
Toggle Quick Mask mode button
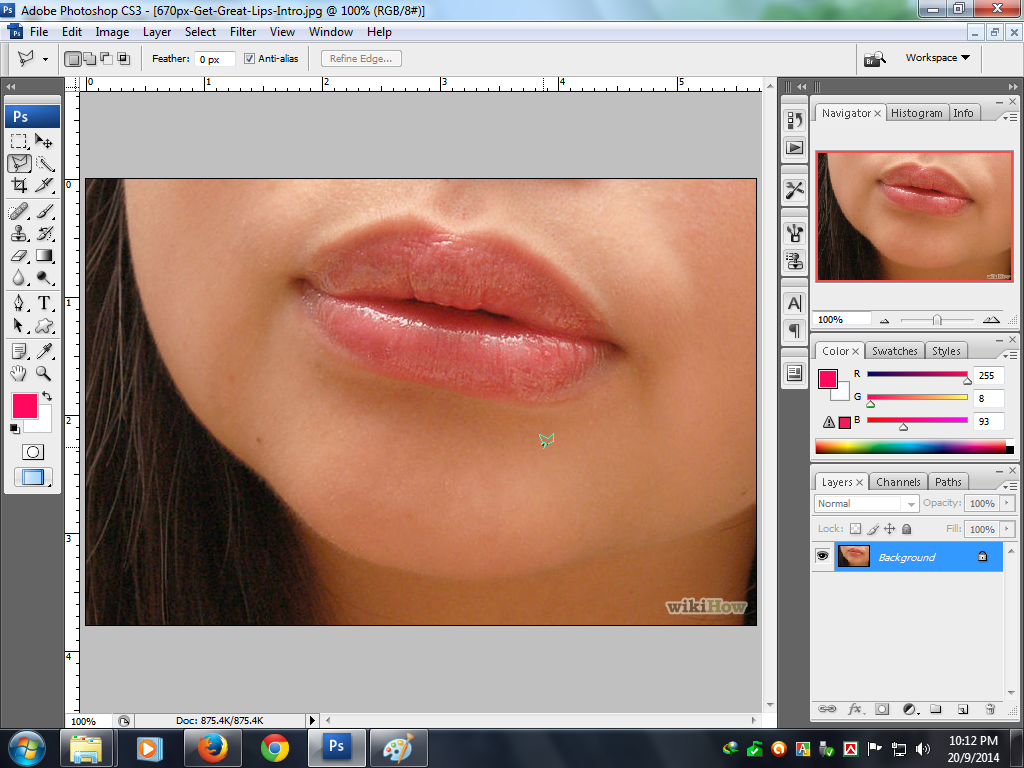[x=33, y=452]
